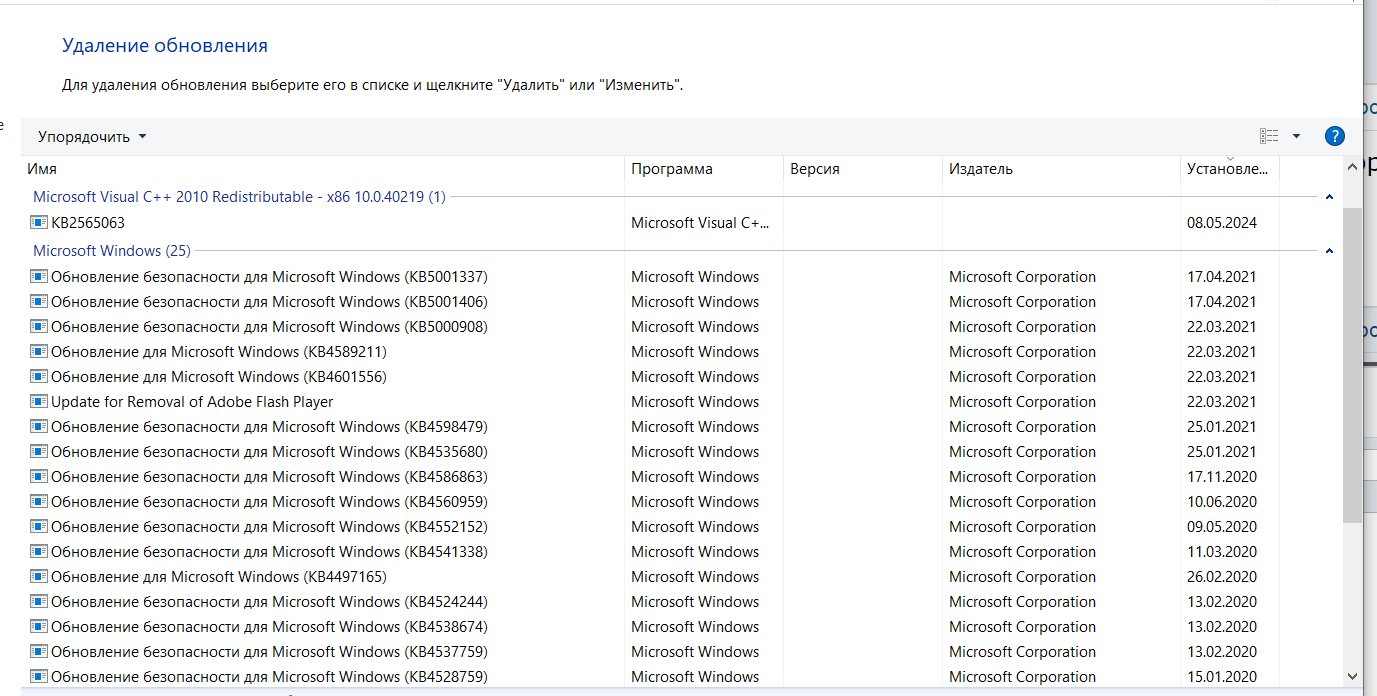1377x696 pixels.
Task: Open the view options dropdown arrow
Action: pos(1296,137)
